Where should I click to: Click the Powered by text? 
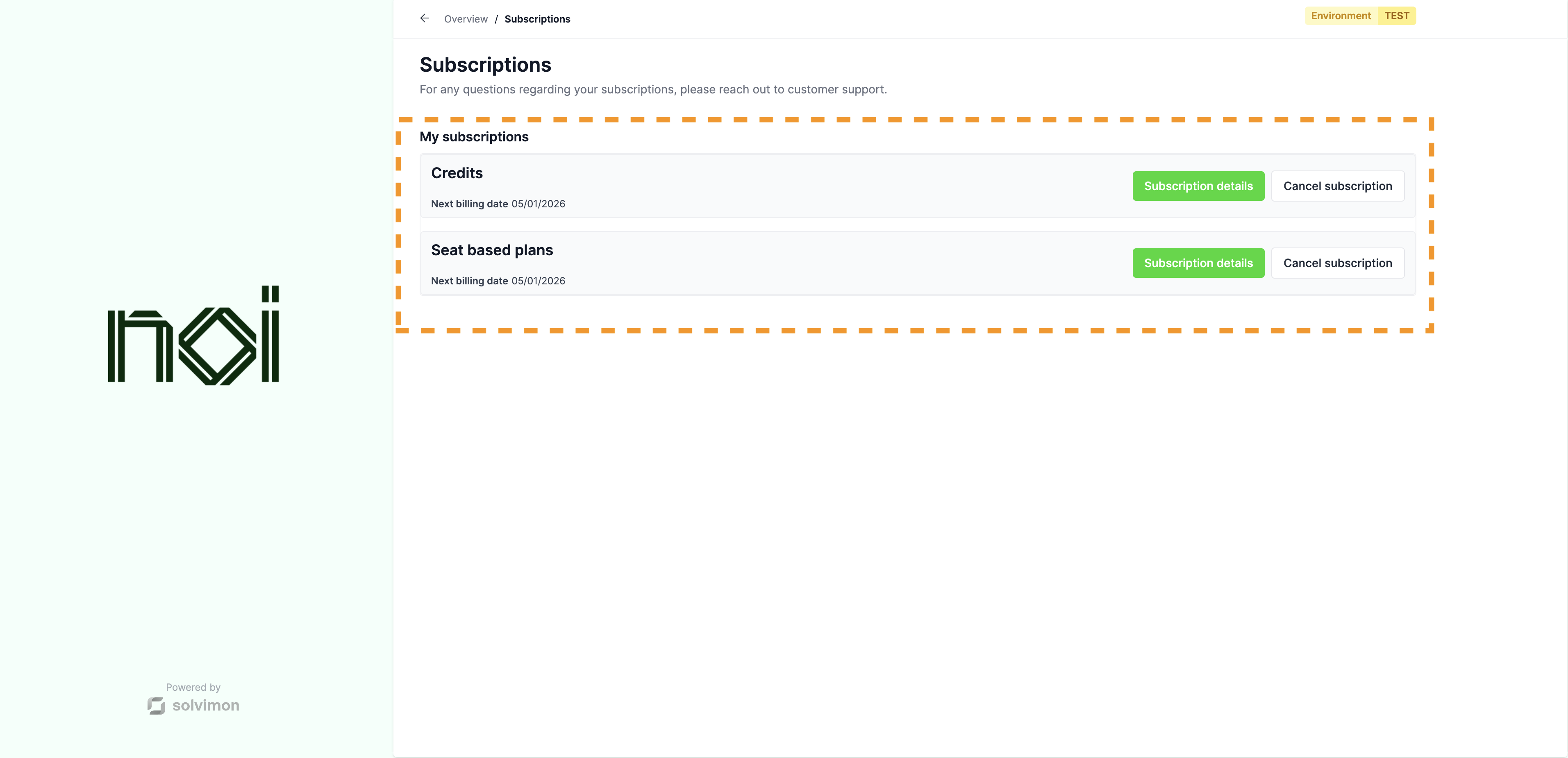tap(193, 688)
